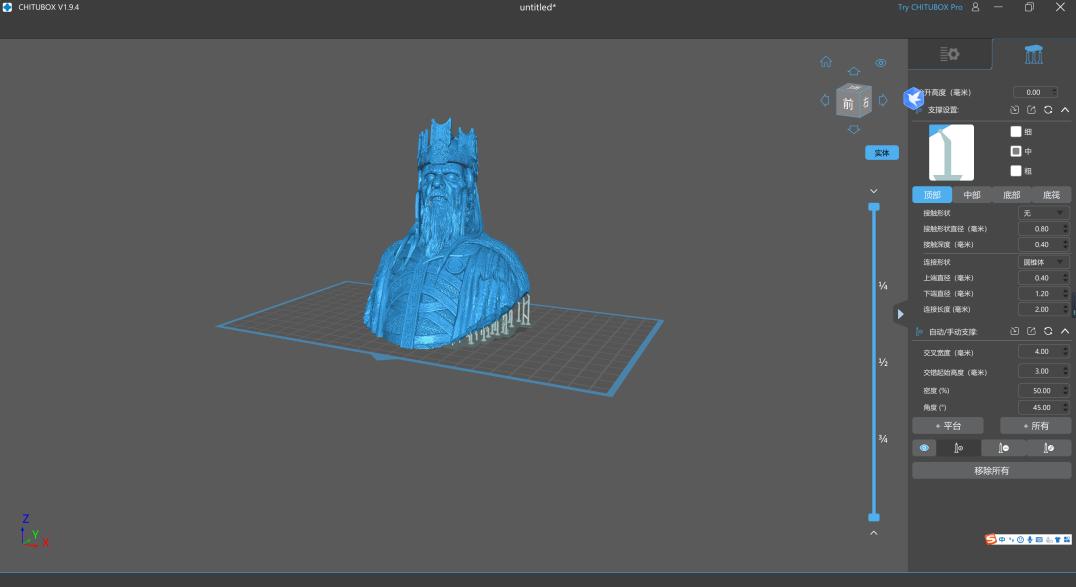
Task: Enable the 细 (fine) support checkbox
Action: pos(1016,131)
